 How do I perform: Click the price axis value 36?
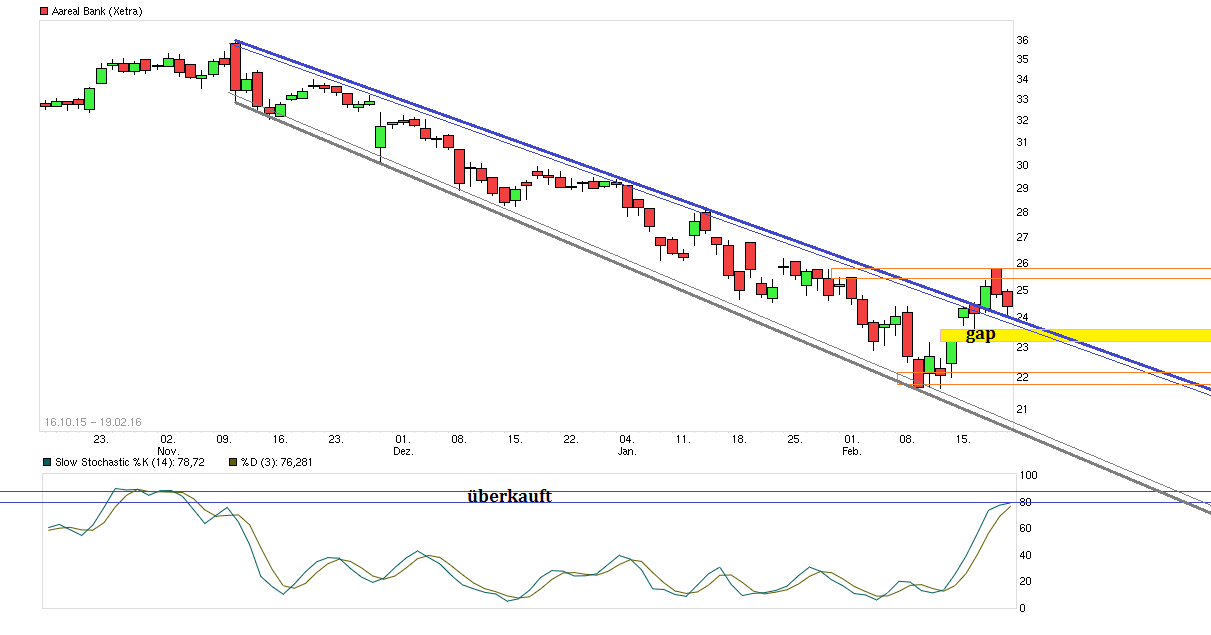pos(1023,40)
